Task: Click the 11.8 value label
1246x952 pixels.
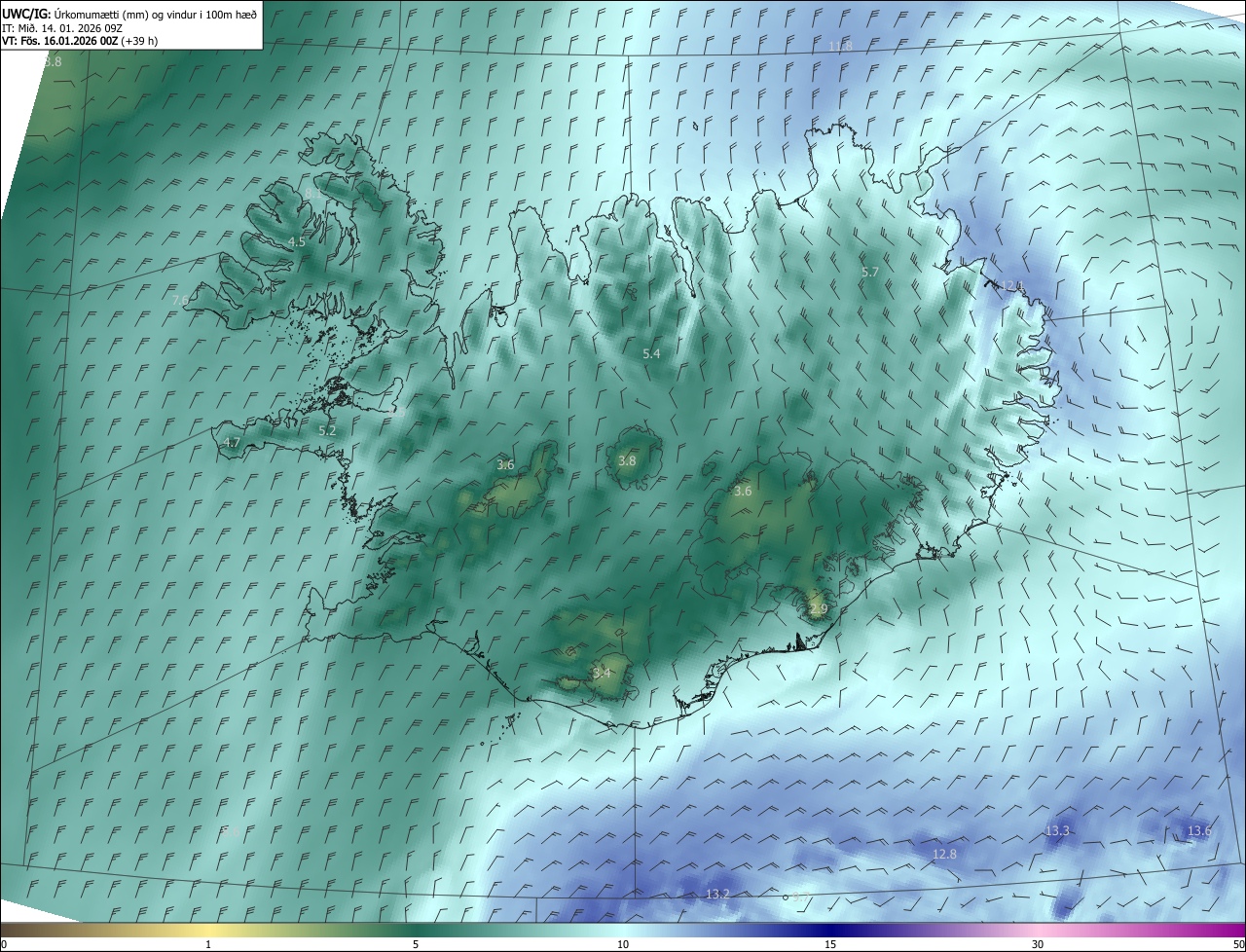Action: click(x=840, y=46)
